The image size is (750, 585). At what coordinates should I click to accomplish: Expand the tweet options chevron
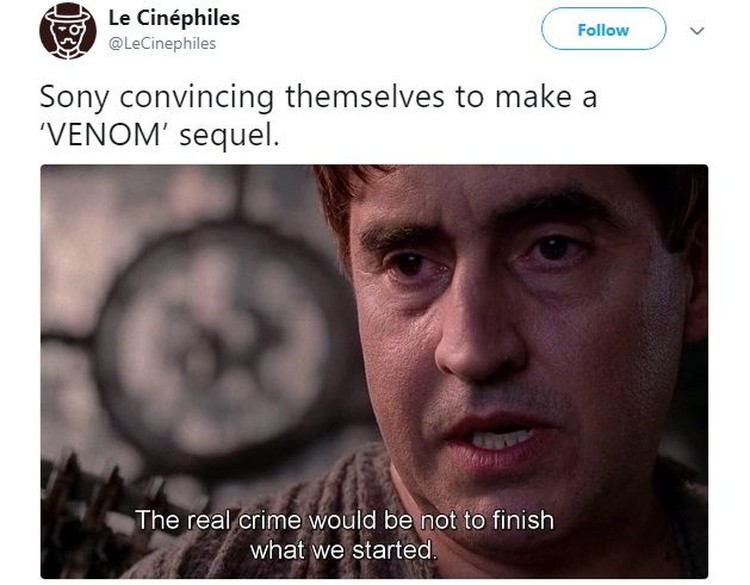pos(697,31)
